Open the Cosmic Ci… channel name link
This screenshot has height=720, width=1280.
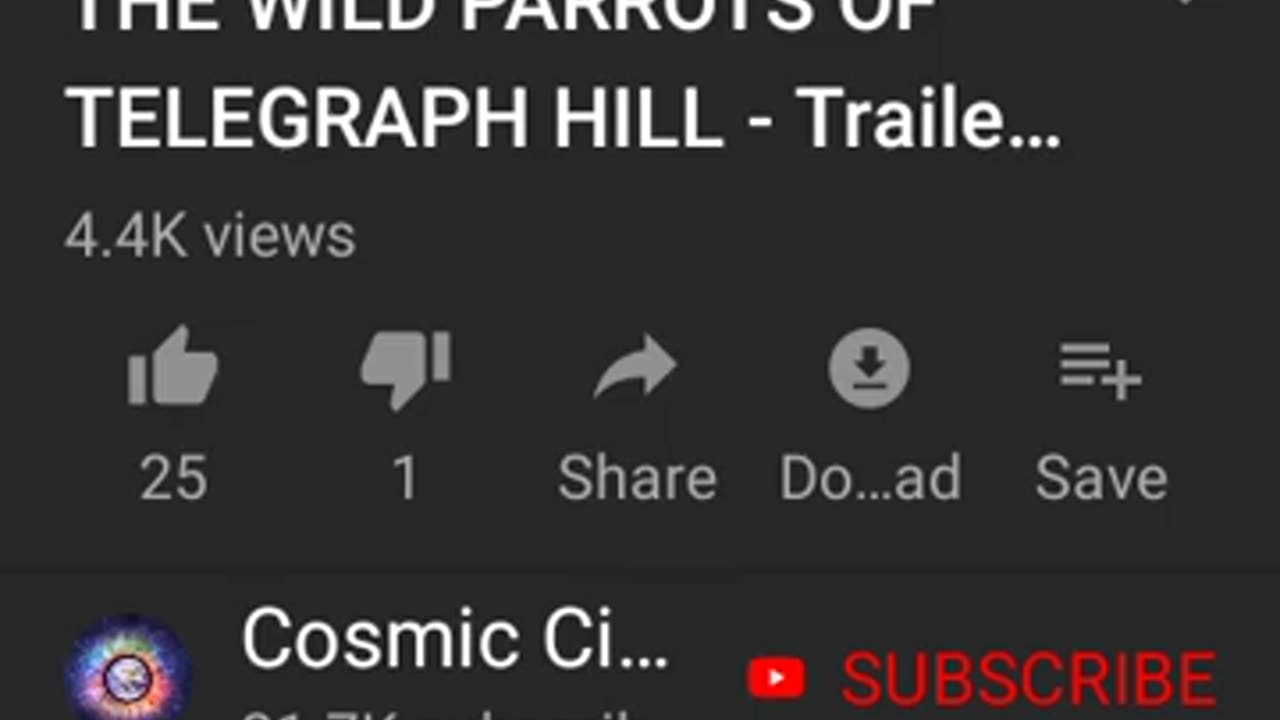(455, 640)
